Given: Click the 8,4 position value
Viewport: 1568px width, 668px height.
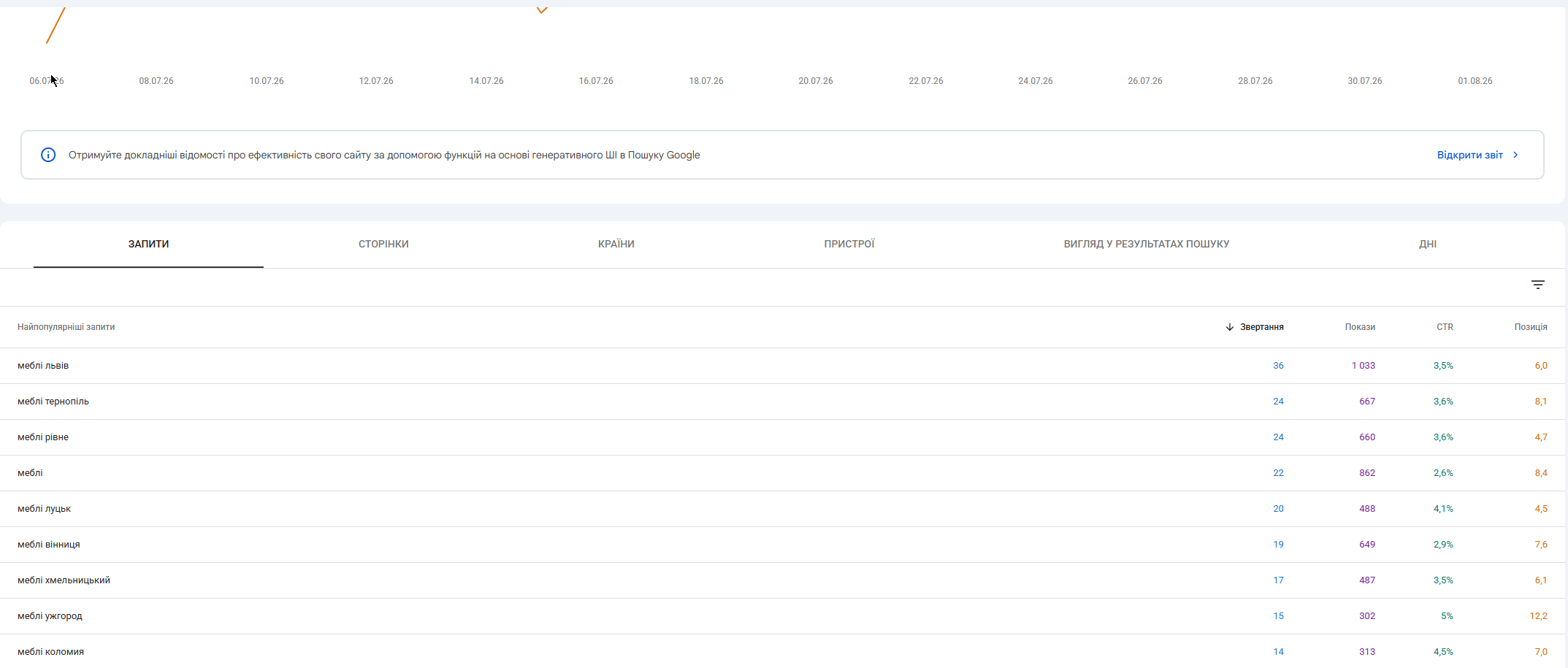Looking at the screenshot, I should pos(1541,473).
